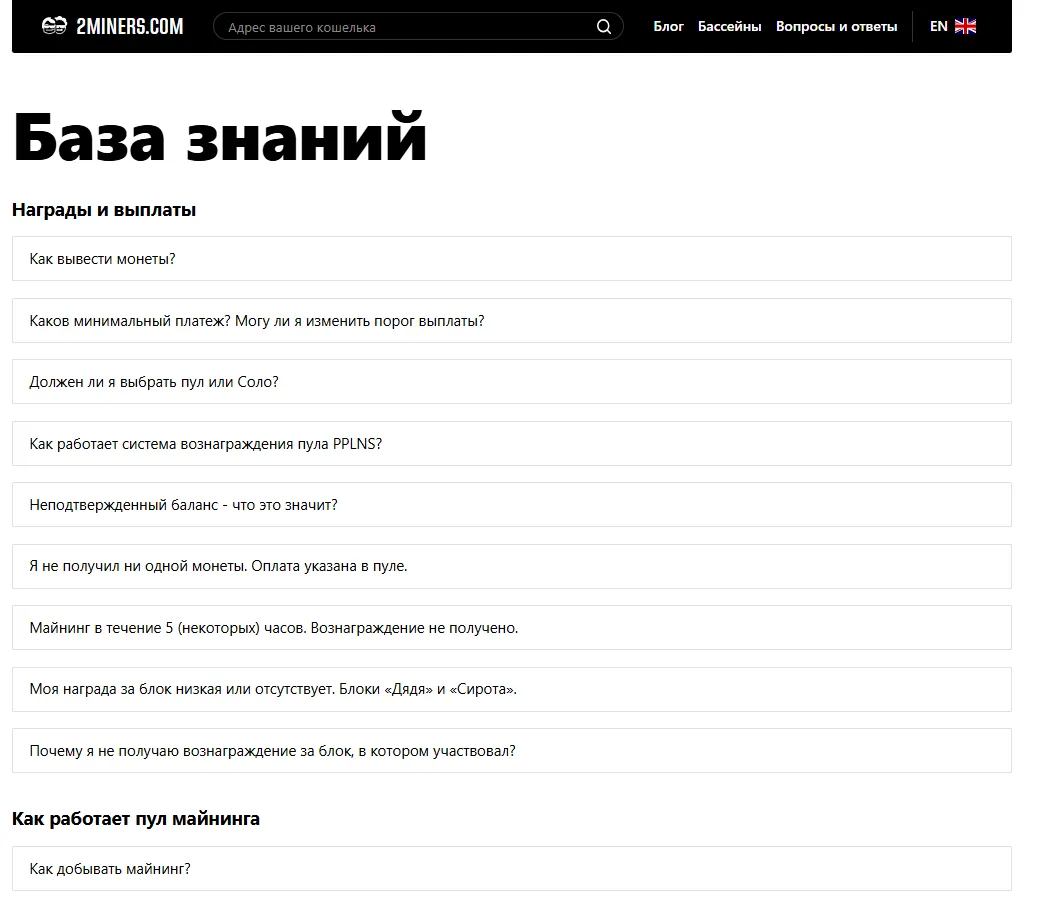Click the search magnifier icon
The width and height of the screenshot is (1043, 898).
(603, 27)
